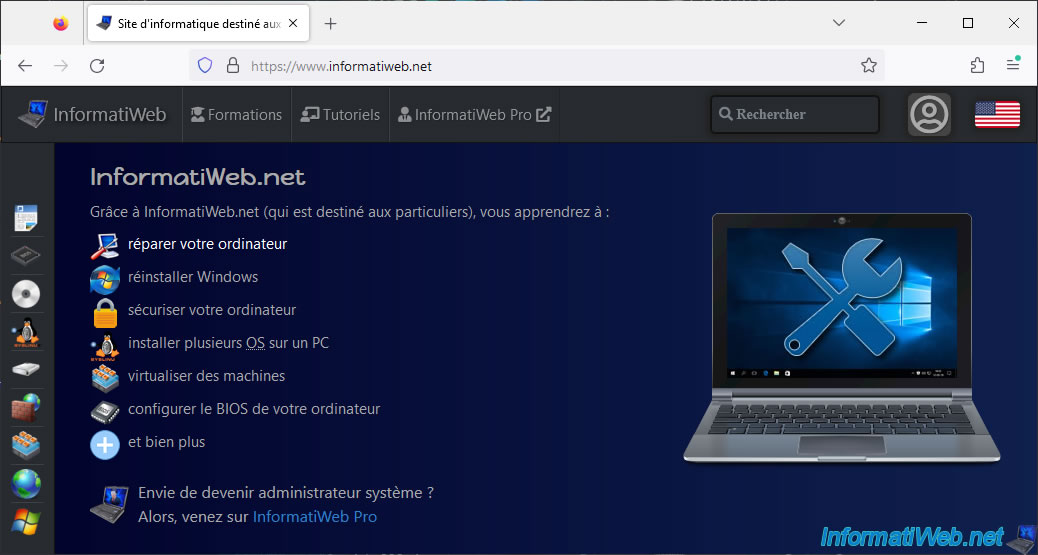This screenshot has height=555, width=1038.
Task: Click the 'réparer votre ordinateur' link
Action: coord(207,244)
